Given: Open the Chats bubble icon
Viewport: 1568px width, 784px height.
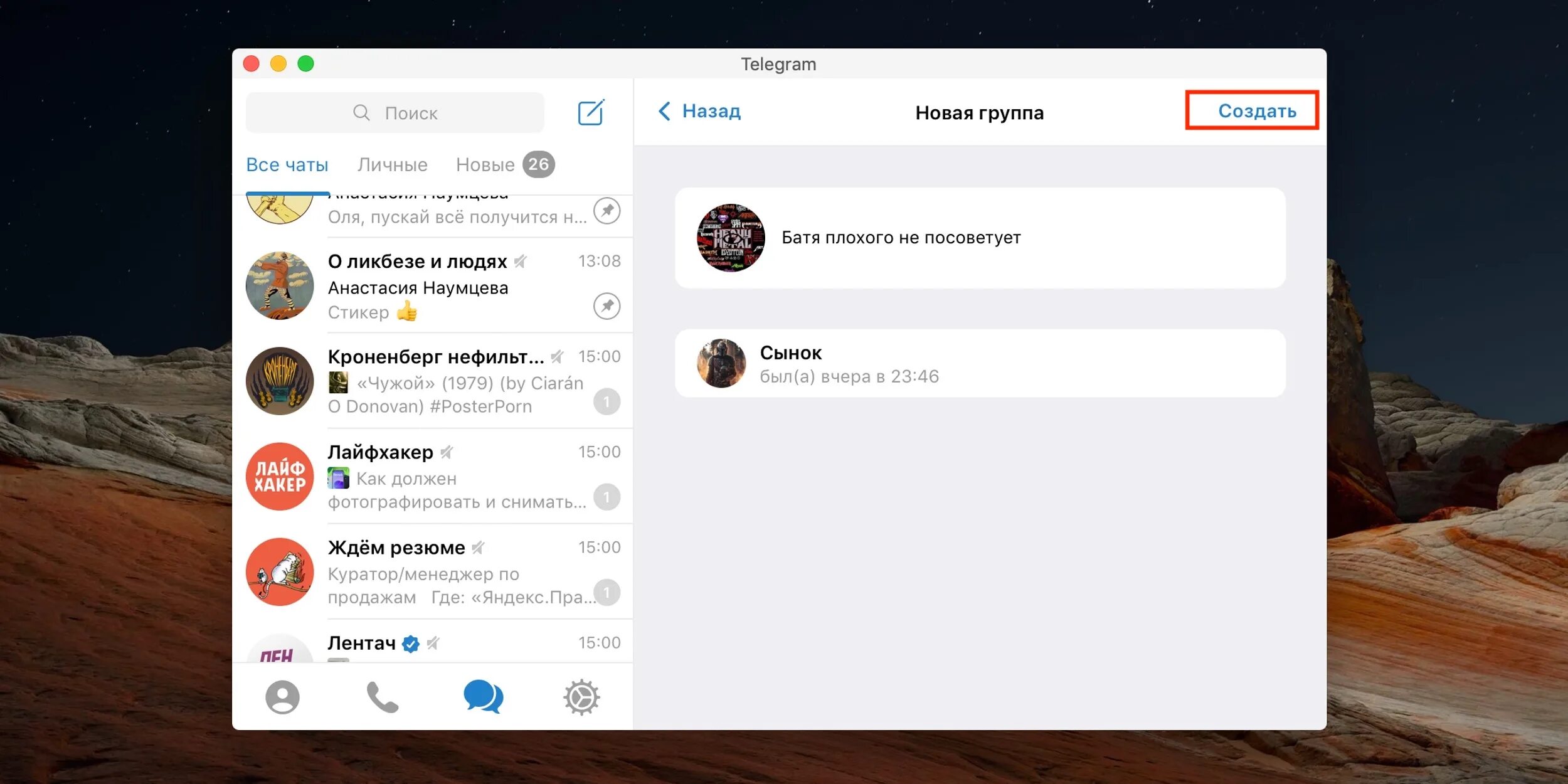Looking at the screenshot, I should point(483,696).
